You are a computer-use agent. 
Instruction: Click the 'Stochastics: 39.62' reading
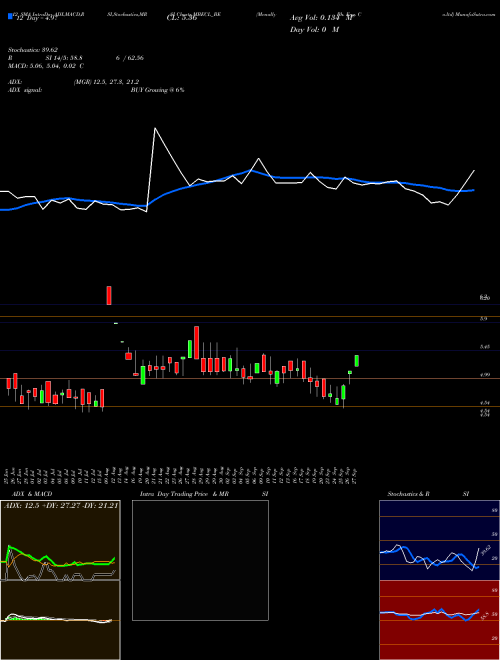coord(32,50)
